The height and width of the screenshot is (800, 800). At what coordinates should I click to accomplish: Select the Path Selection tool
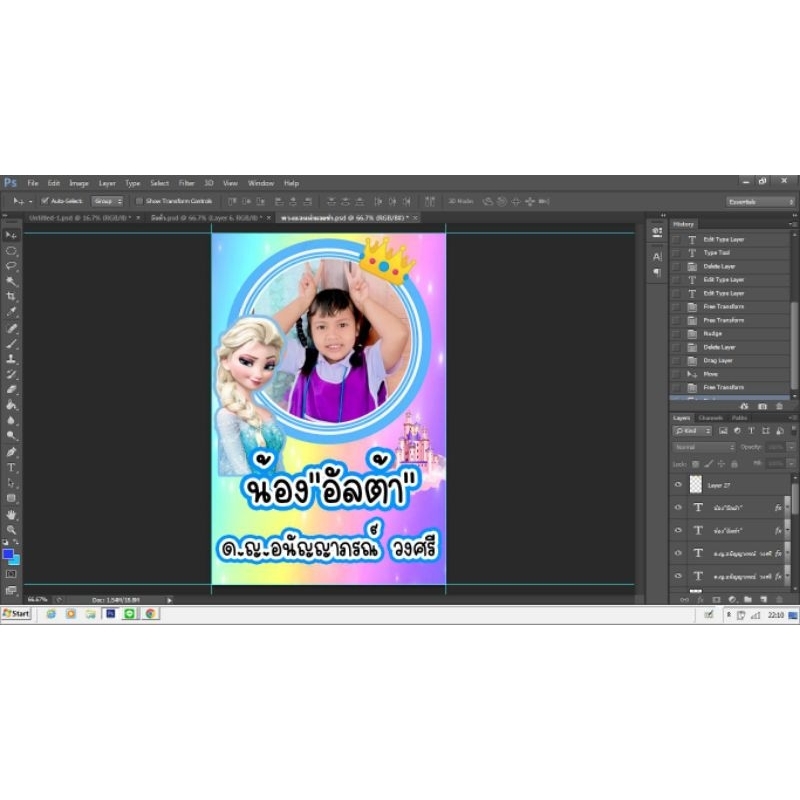(11, 483)
